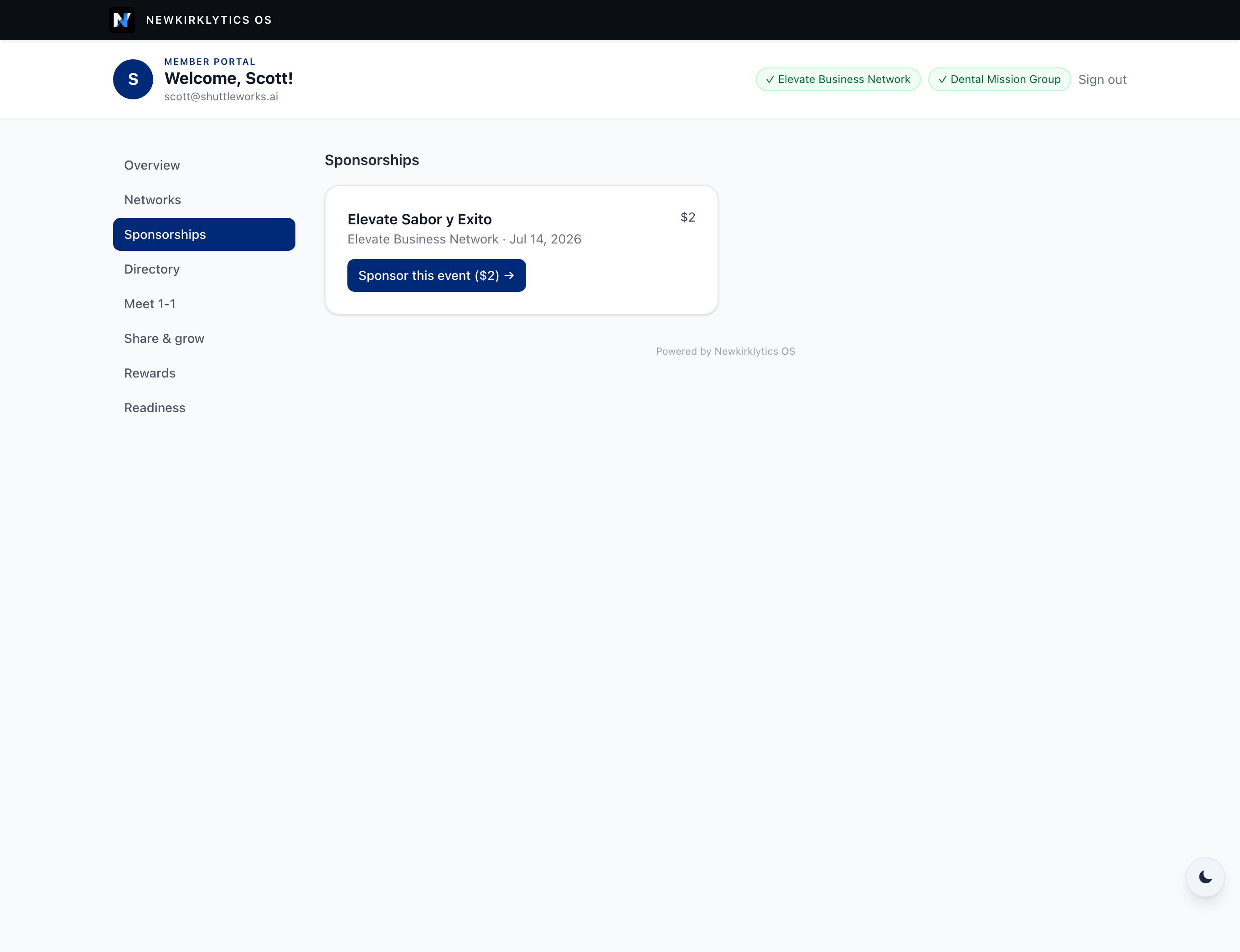This screenshot has width=1240, height=952.
Task: Click the Elevate Business Network badge
Action: (838, 79)
